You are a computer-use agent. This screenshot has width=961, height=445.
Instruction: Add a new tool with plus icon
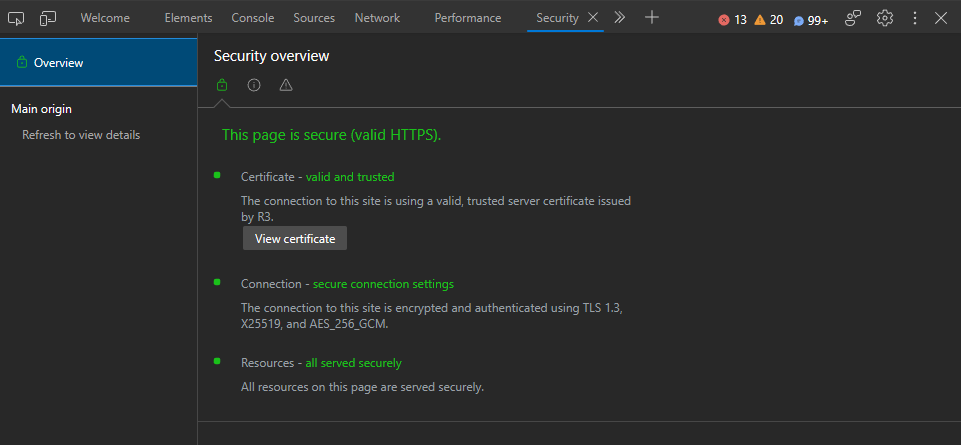652,18
